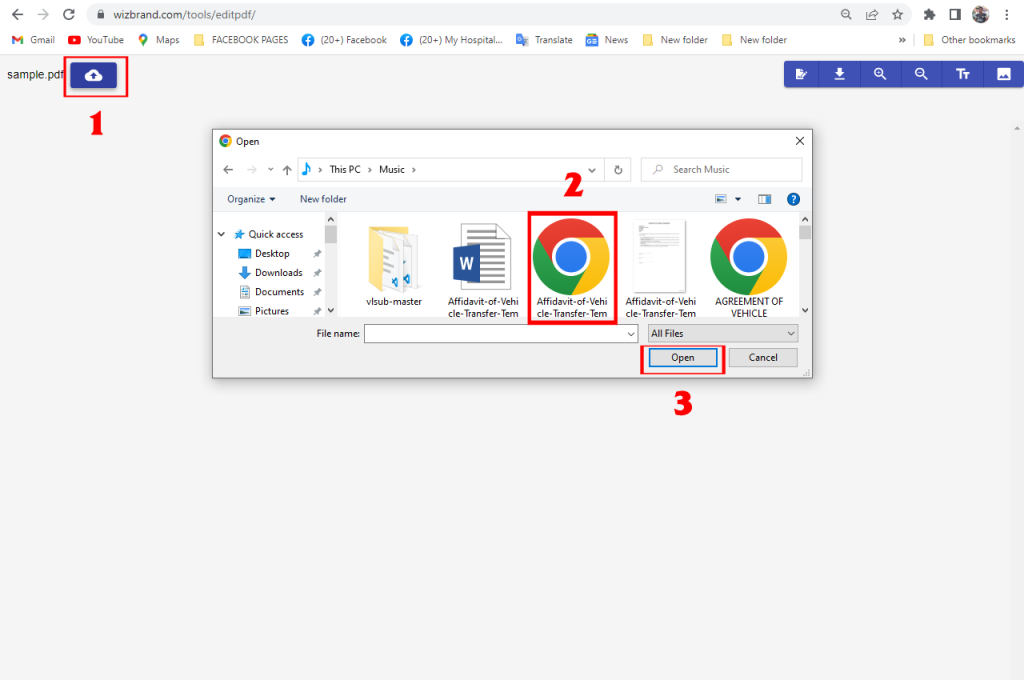Viewport: 1024px width, 680px height.
Task: Open the All Files type dropdown
Action: (722, 333)
